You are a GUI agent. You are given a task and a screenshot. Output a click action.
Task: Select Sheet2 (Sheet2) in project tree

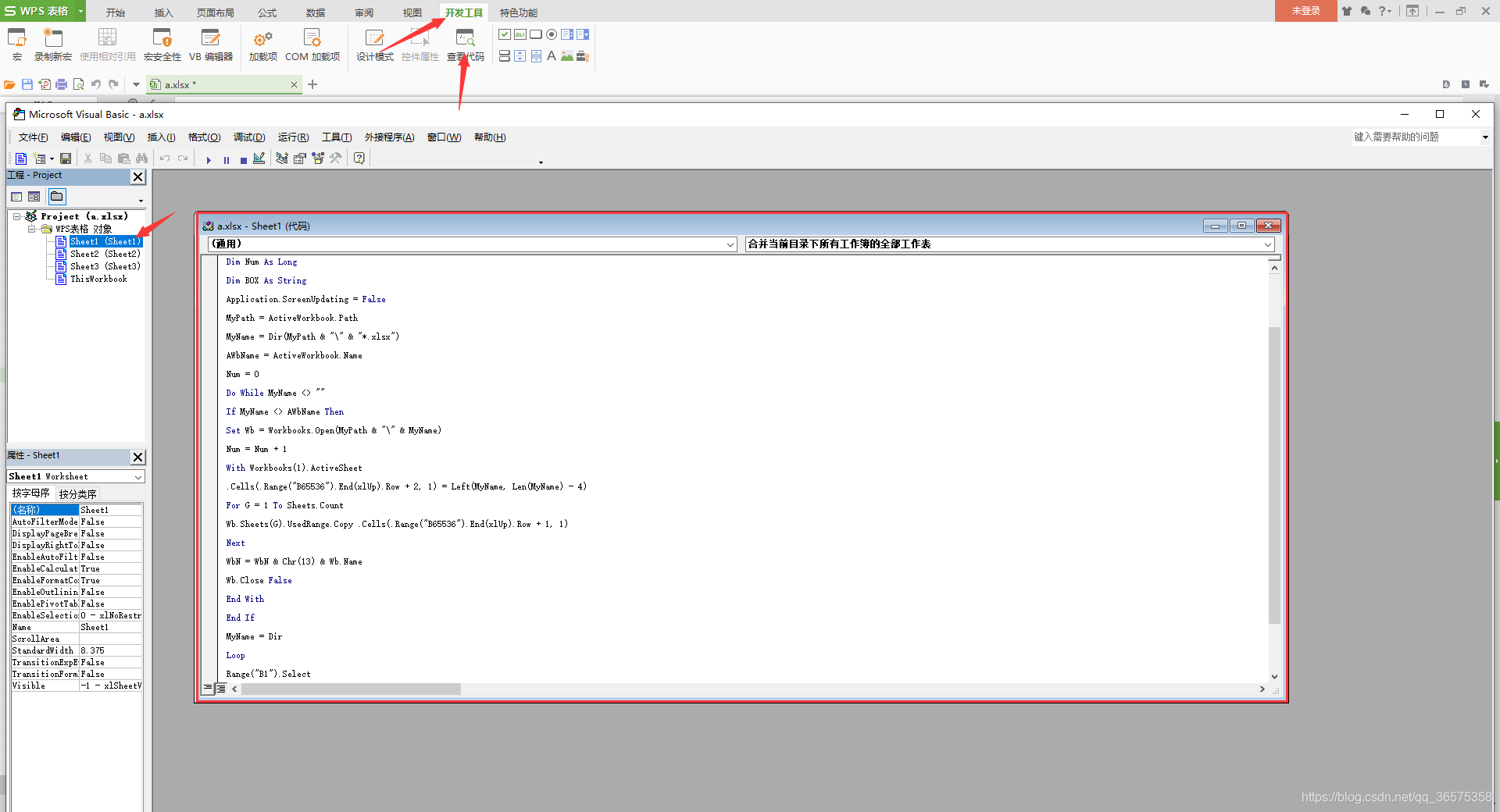pyautogui.click(x=105, y=254)
